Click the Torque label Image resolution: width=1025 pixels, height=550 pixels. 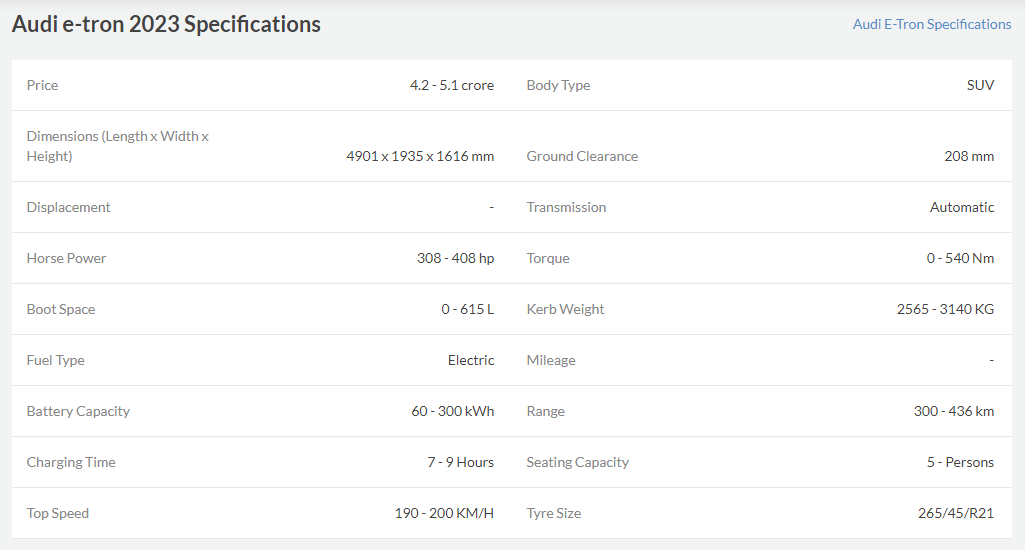548,258
